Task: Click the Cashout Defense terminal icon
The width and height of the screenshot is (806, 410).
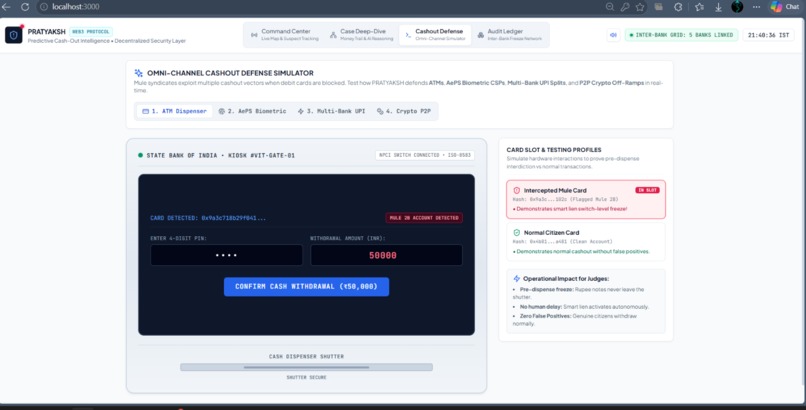Action: [x=408, y=35]
